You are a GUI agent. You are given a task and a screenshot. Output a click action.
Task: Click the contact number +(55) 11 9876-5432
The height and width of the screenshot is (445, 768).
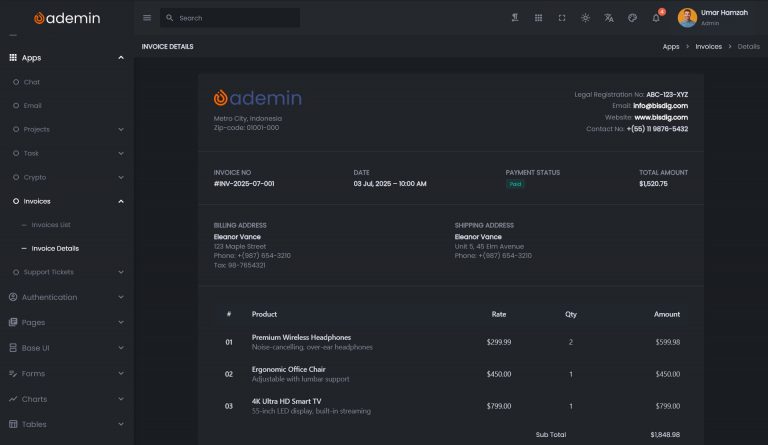click(657, 129)
